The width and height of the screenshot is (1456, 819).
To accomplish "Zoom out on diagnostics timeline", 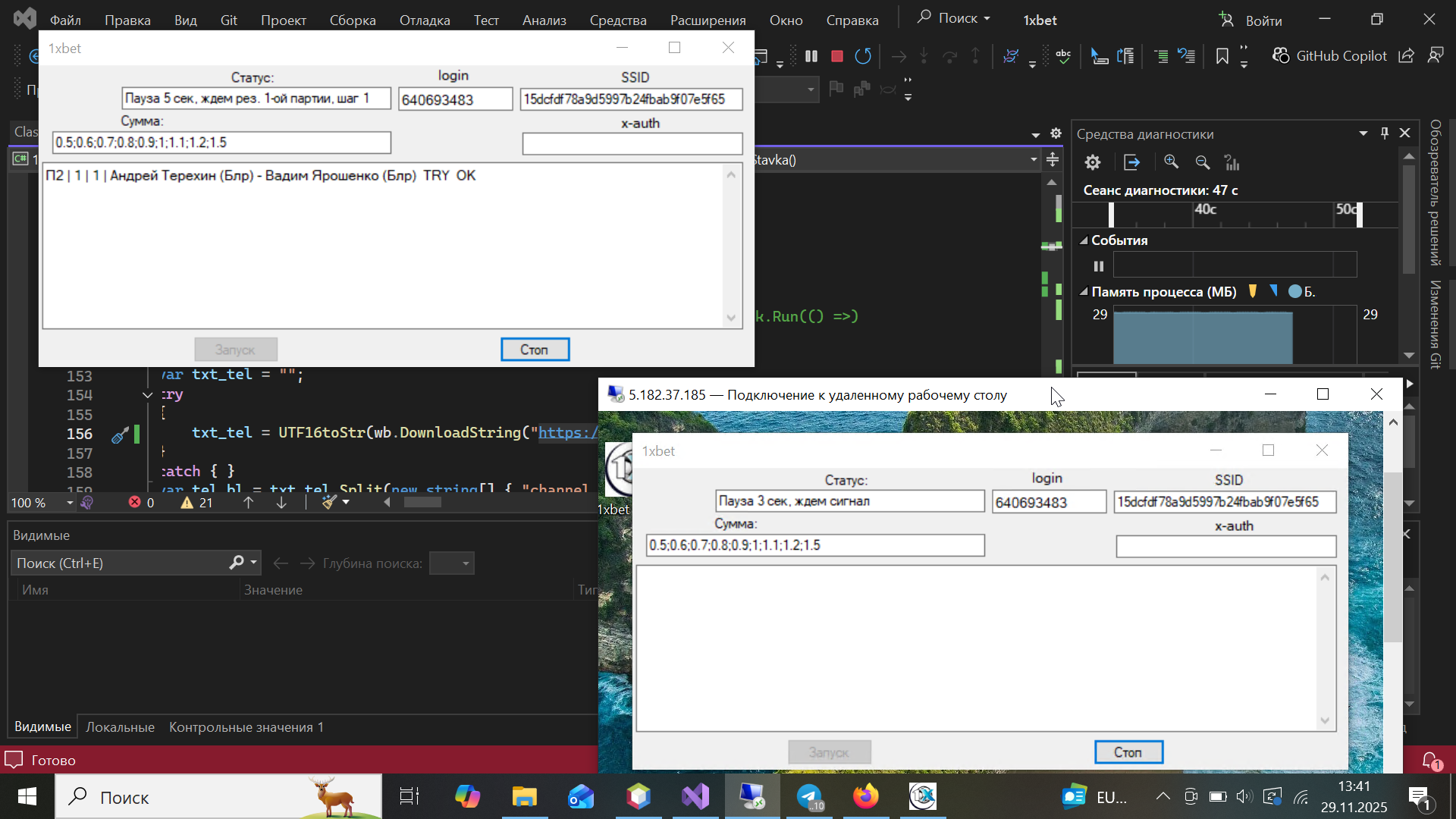I will 1202,162.
